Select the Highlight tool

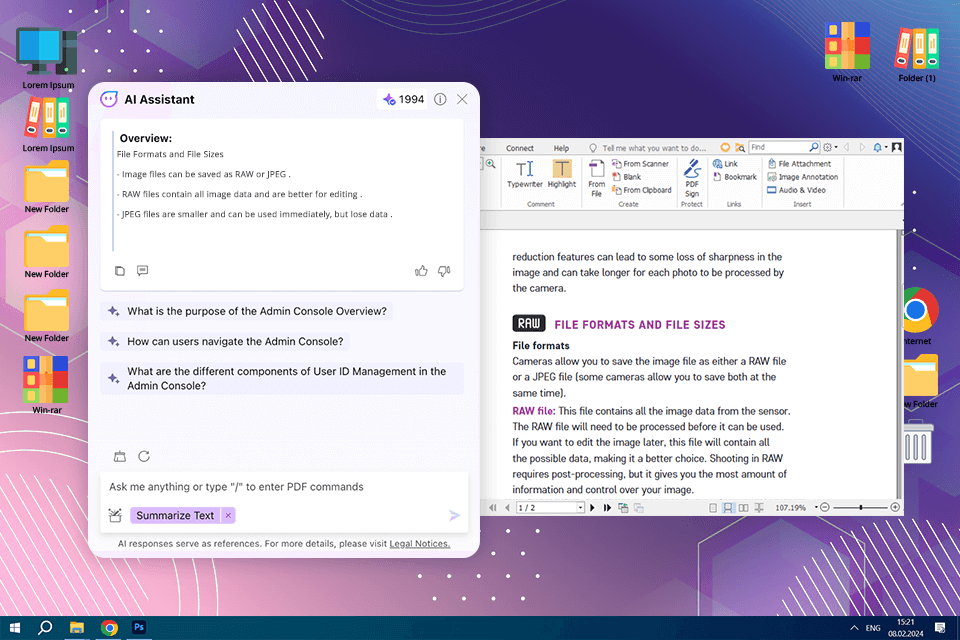click(561, 174)
